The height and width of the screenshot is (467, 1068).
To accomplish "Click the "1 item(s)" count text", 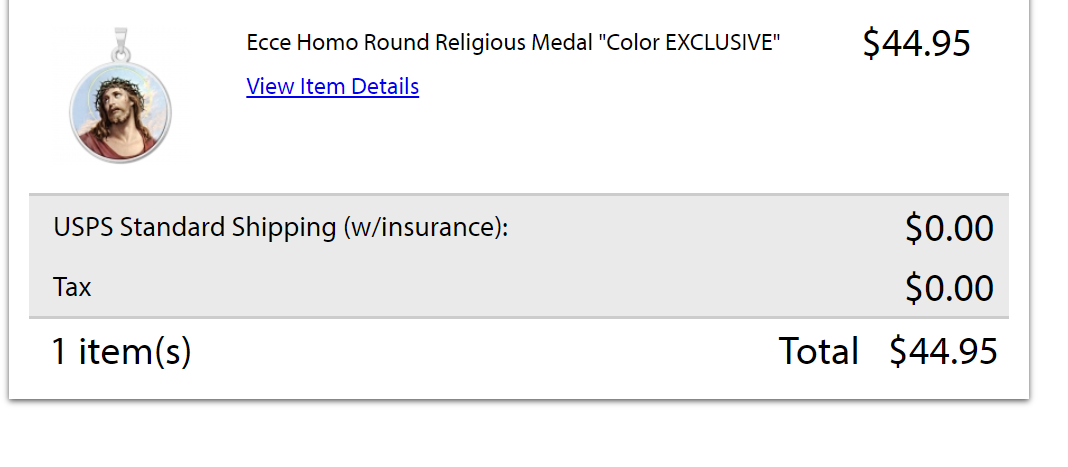I will [x=121, y=351].
